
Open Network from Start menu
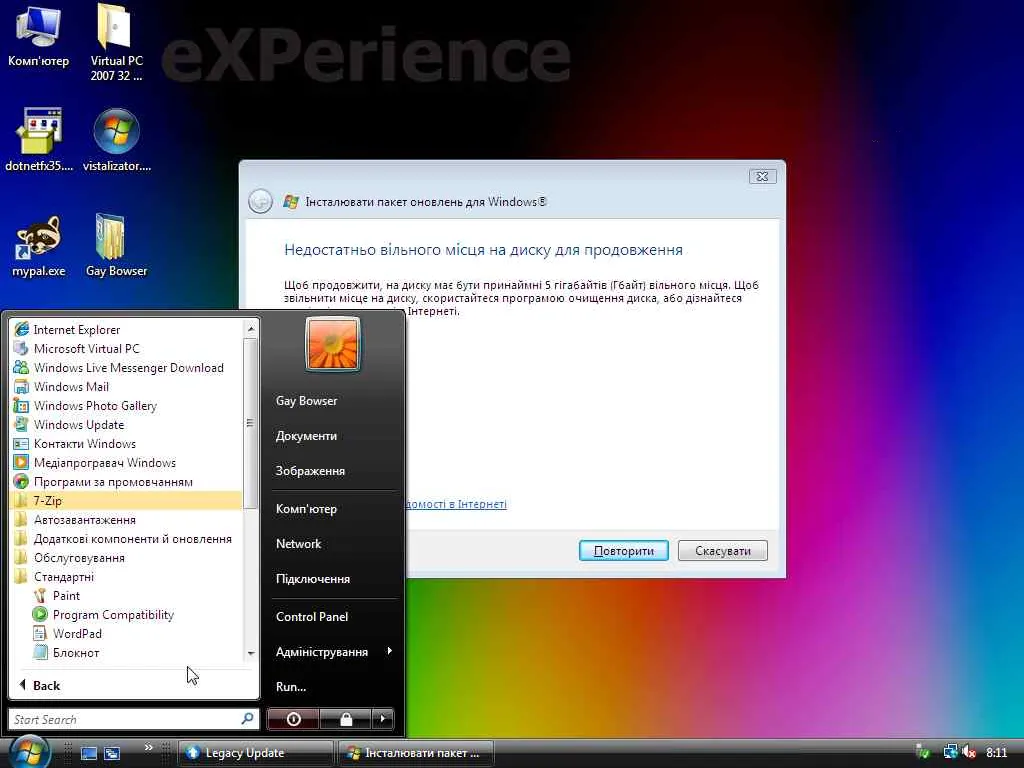(x=333, y=544)
